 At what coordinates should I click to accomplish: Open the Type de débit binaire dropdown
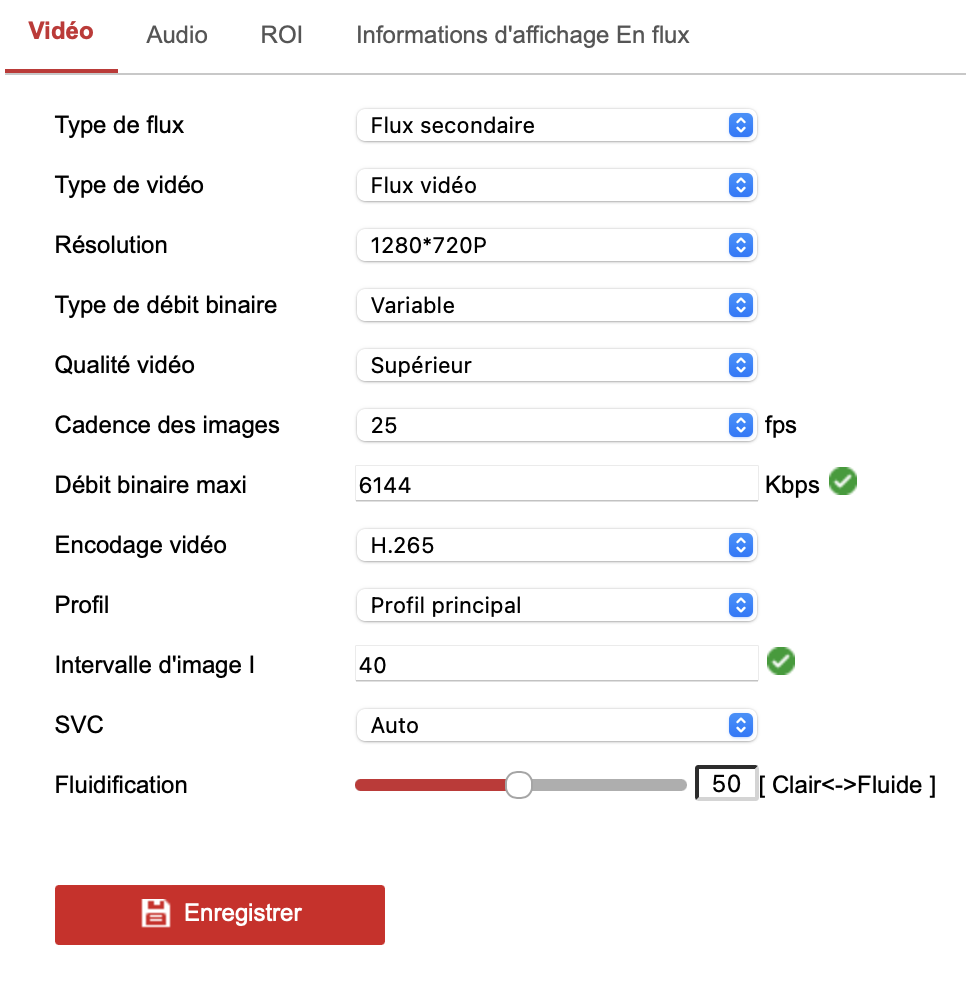556,305
